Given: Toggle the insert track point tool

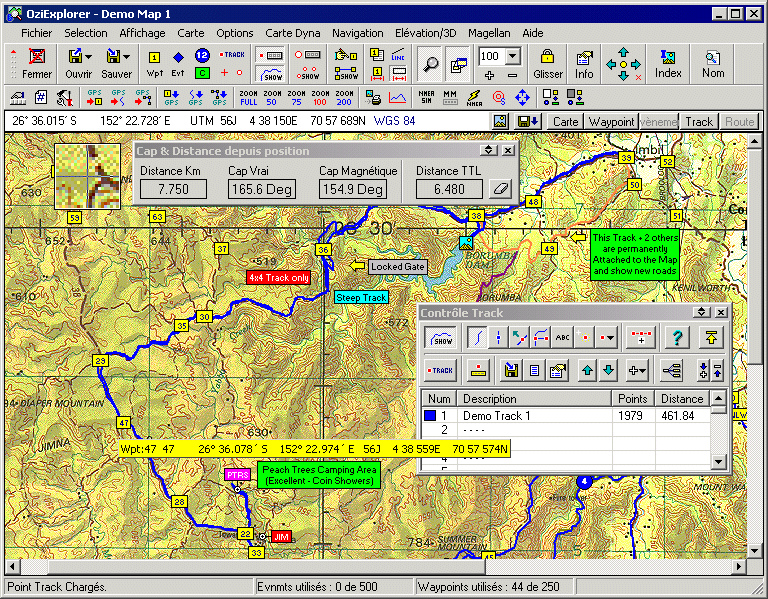Looking at the screenshot, I should point(541,337).
